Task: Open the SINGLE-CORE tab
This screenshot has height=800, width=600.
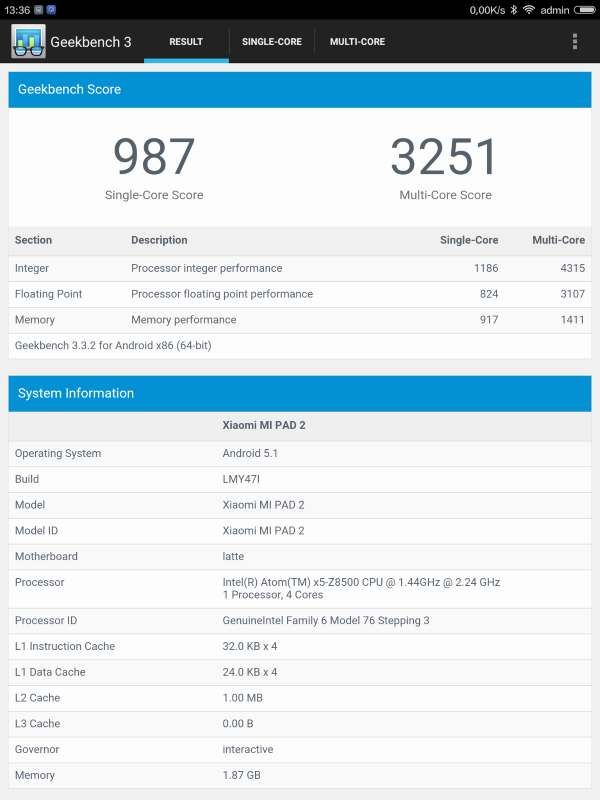Action: (x=272, y=42)
